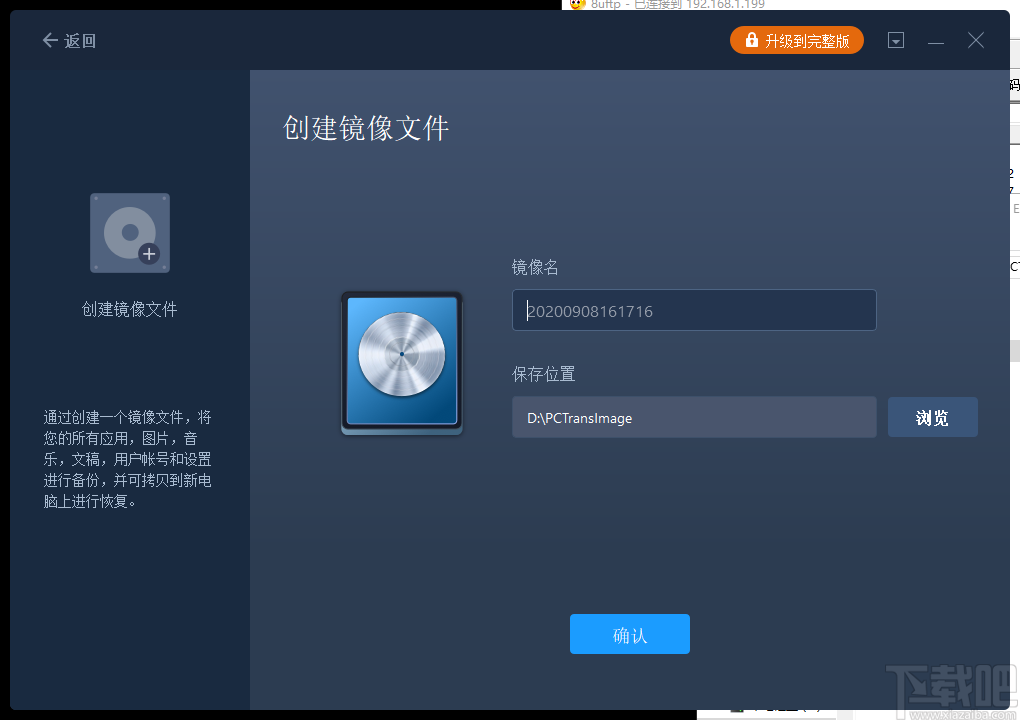Screen dimensions: 1020x720
Task: Open the title bar dropdown arrow menu
Action: pos(895,40)
